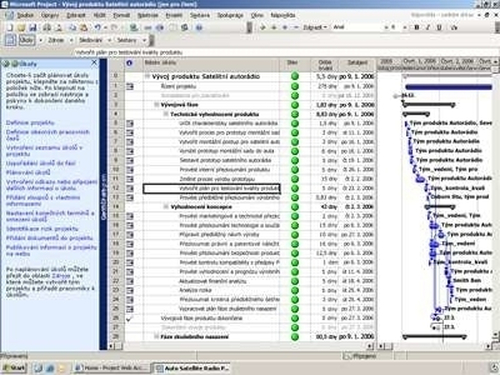Switch to Home - Project Web Access taskbar window
Image resolution: width=500 pixels, height=375 pixels.
tap(111, 368)
